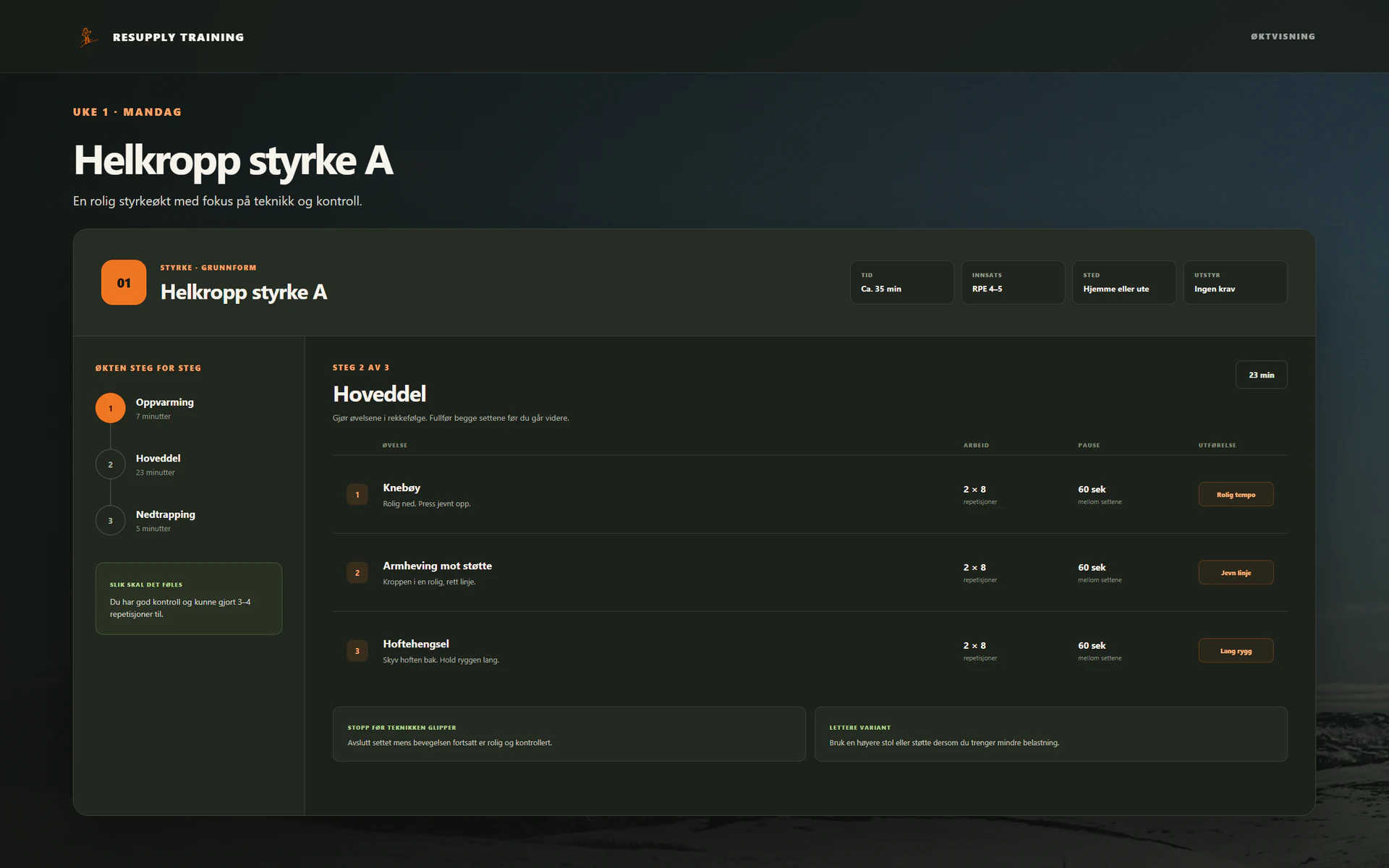The width and height of the screenshot is (1389, 868).
Task: Open the Øktvisning nav link
Action: coord(1283,36)
